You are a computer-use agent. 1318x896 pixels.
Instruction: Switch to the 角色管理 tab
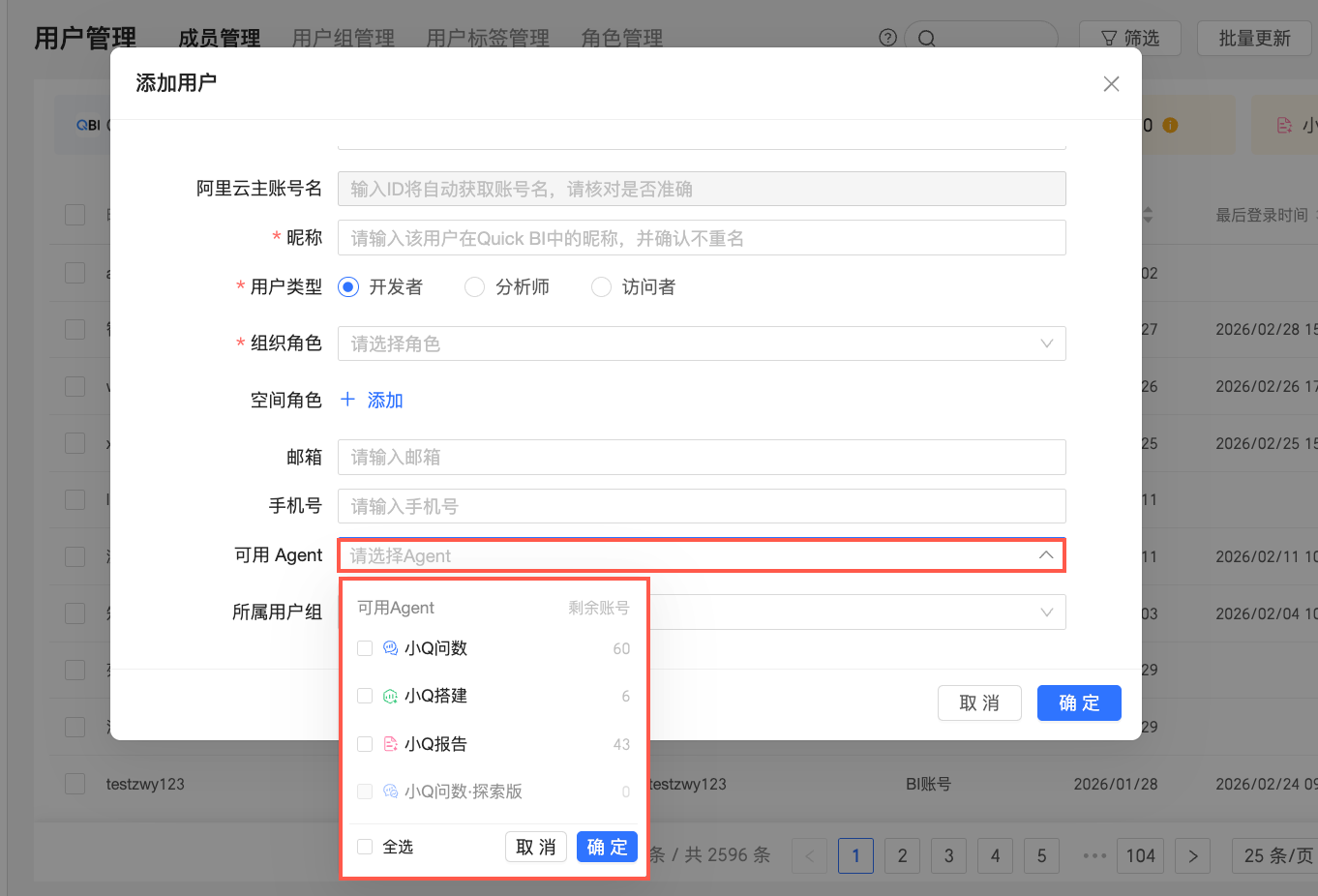[x=622, y=39]
